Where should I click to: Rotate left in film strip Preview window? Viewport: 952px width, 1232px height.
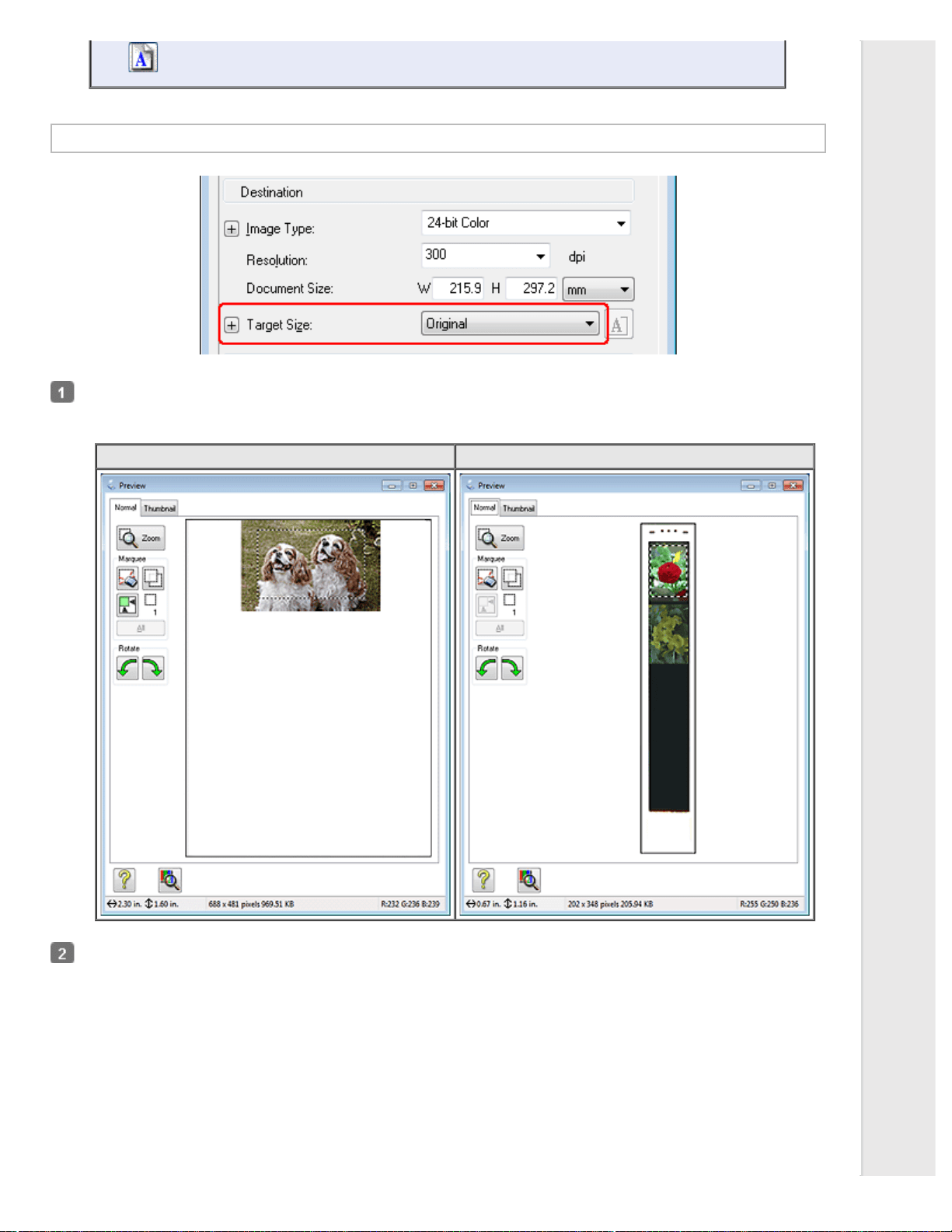[x=486, y=668]
